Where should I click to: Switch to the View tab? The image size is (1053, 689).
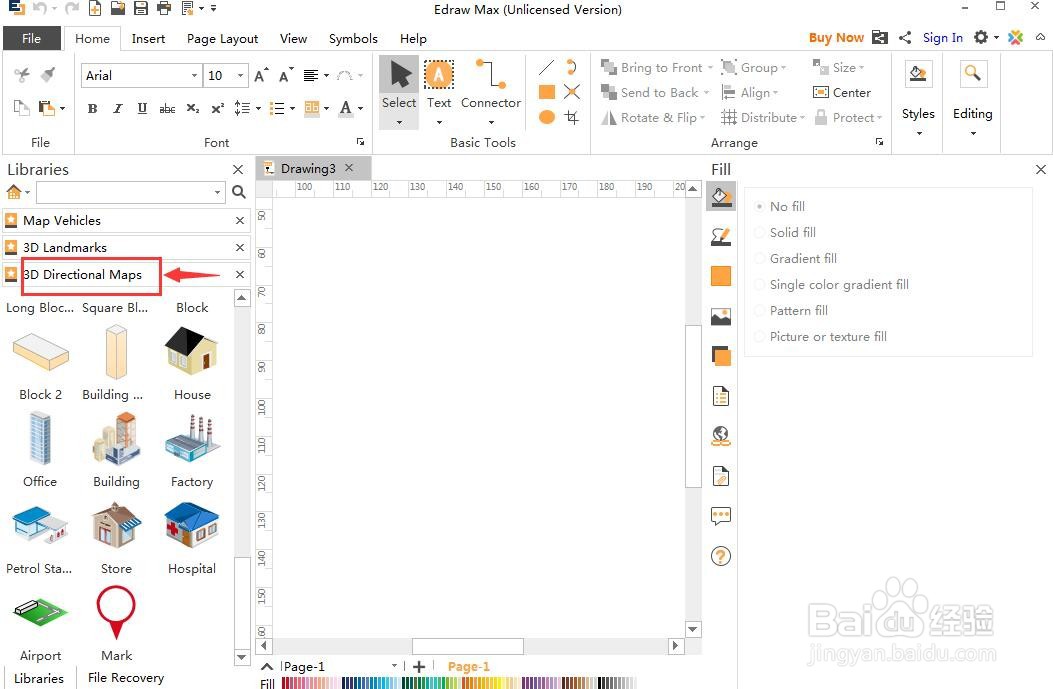(293, 38)
